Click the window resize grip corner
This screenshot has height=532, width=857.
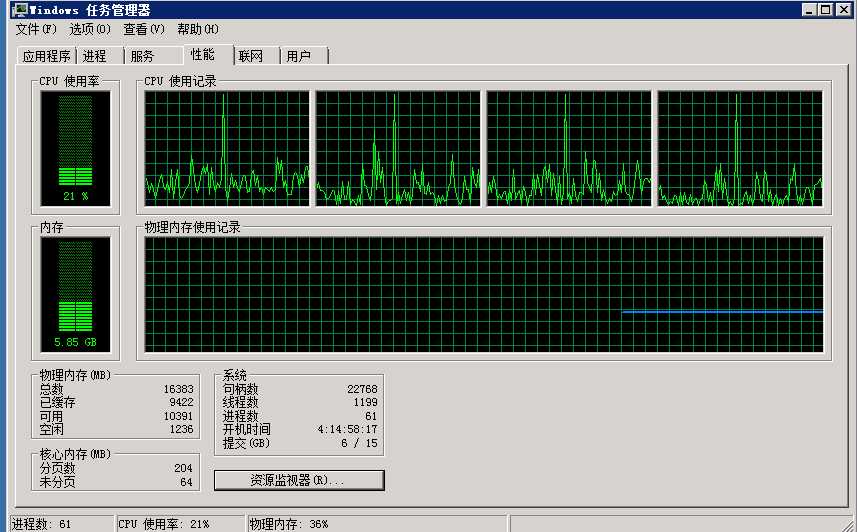(x=850, y=525)
